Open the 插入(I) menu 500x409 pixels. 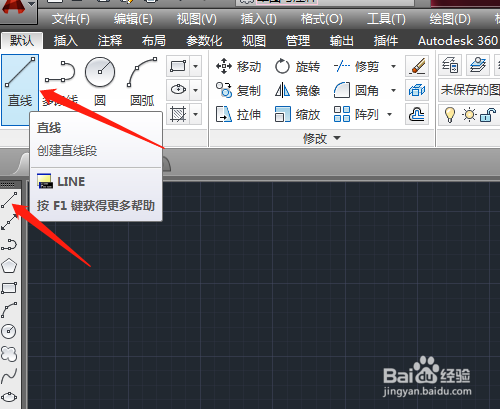(x=259, y=19)
